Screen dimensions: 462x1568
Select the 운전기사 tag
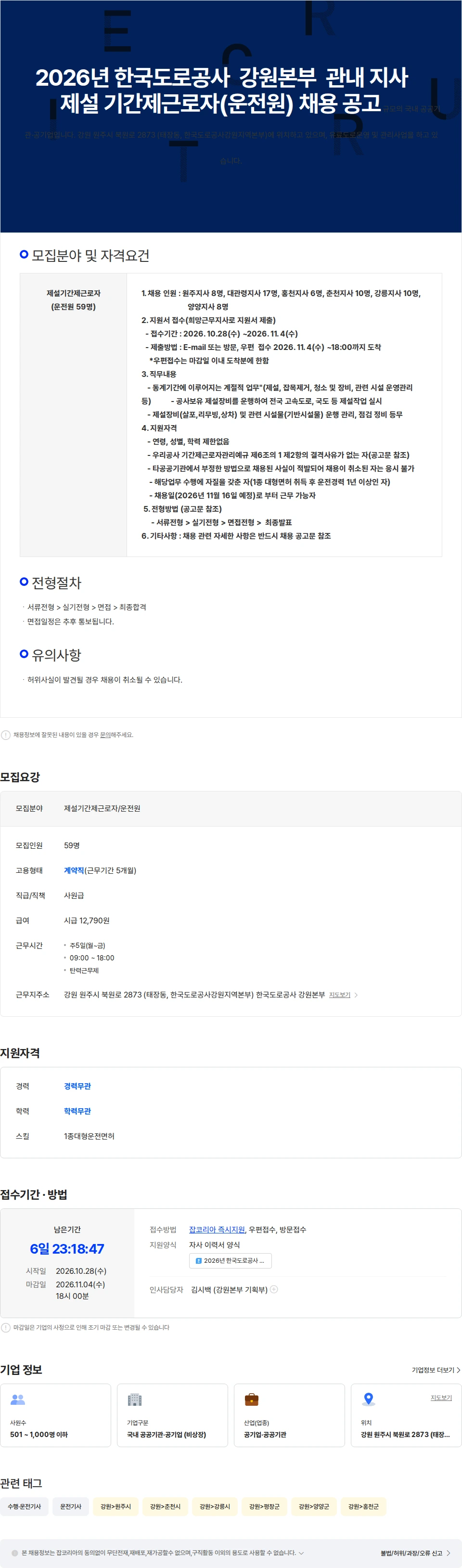point(71,1506)
